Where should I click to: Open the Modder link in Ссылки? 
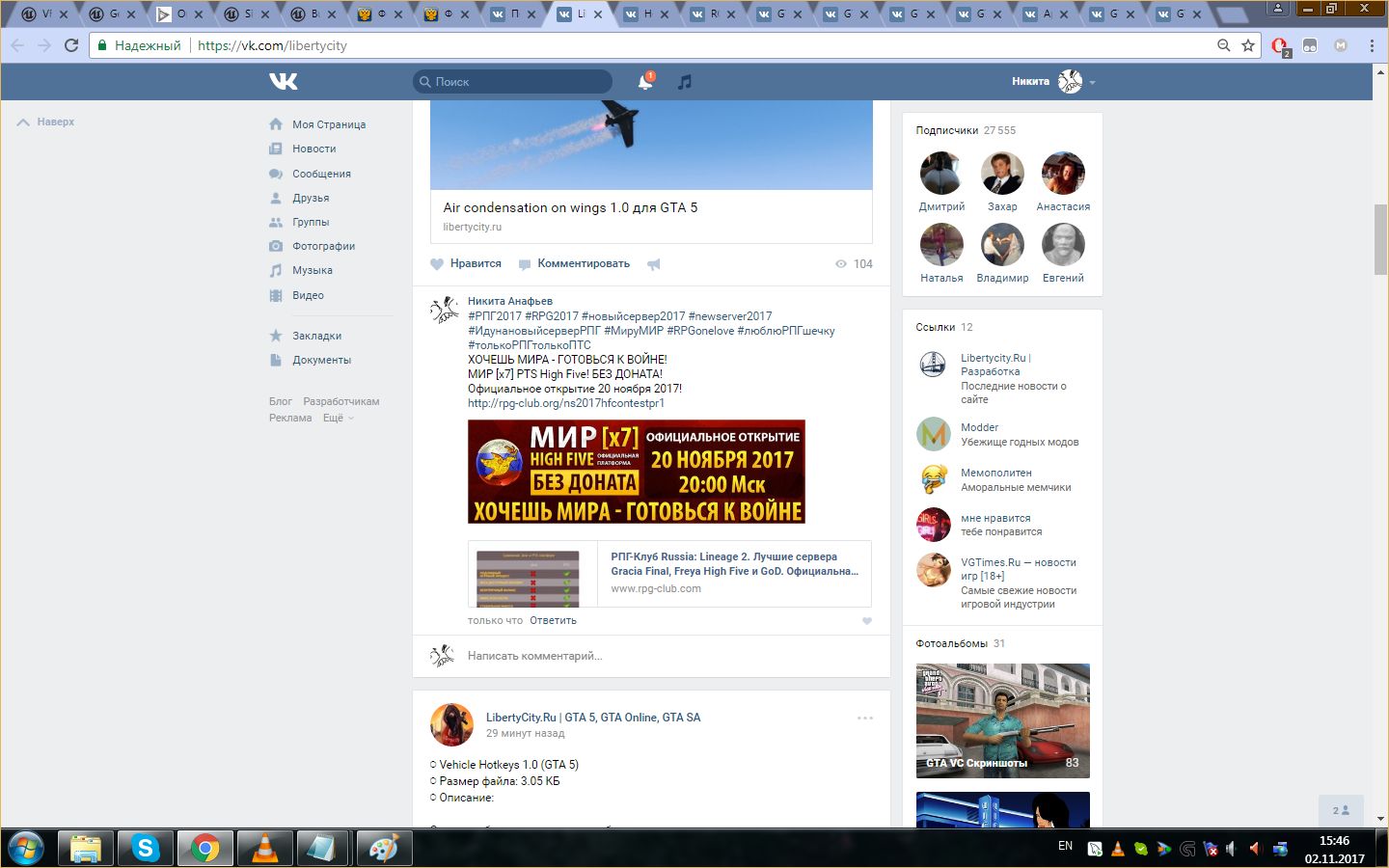click(979, 427)
